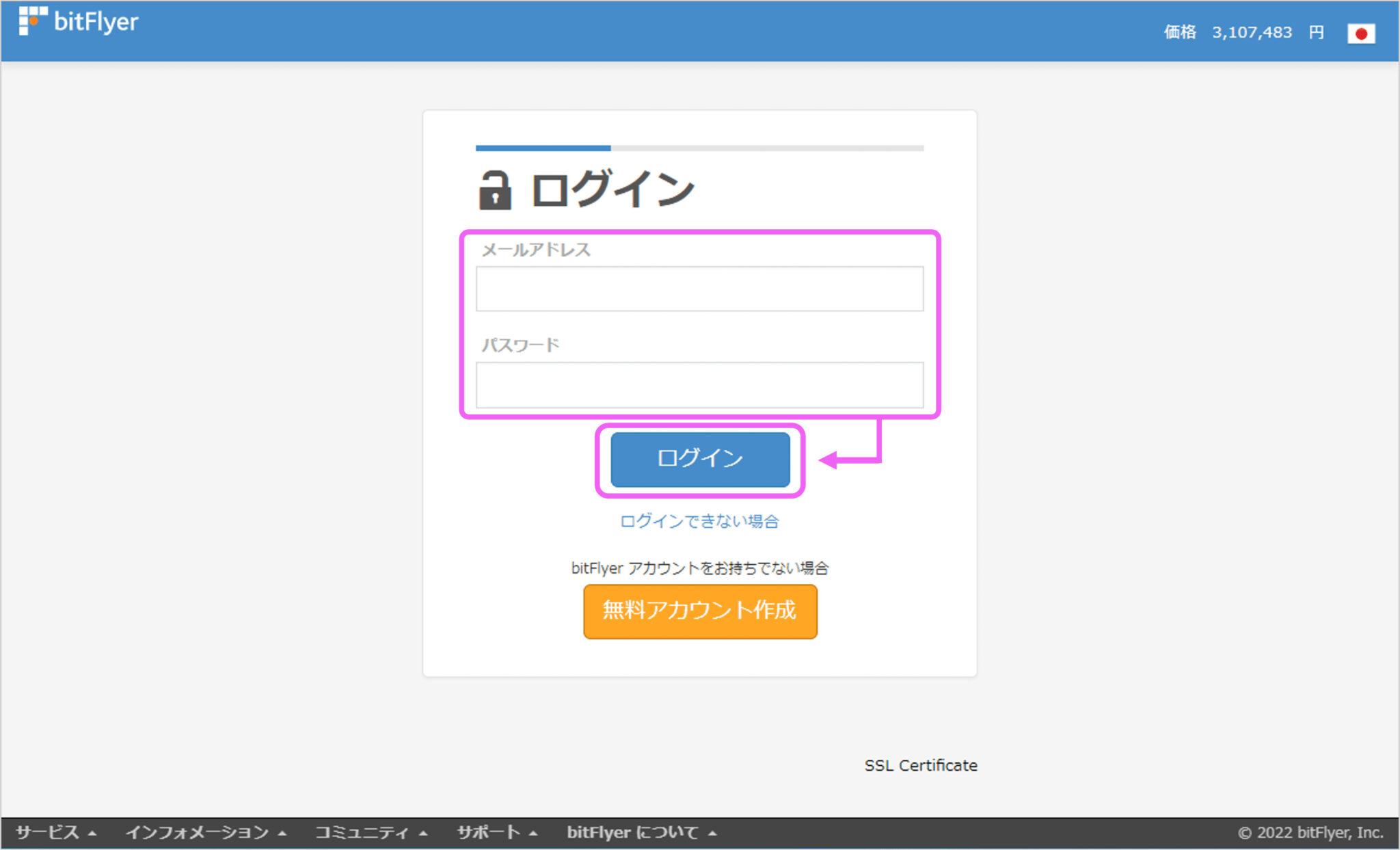Expand the サポート footer menu
This screenshot has height=850, width=1400.
(x=489, y=833)
